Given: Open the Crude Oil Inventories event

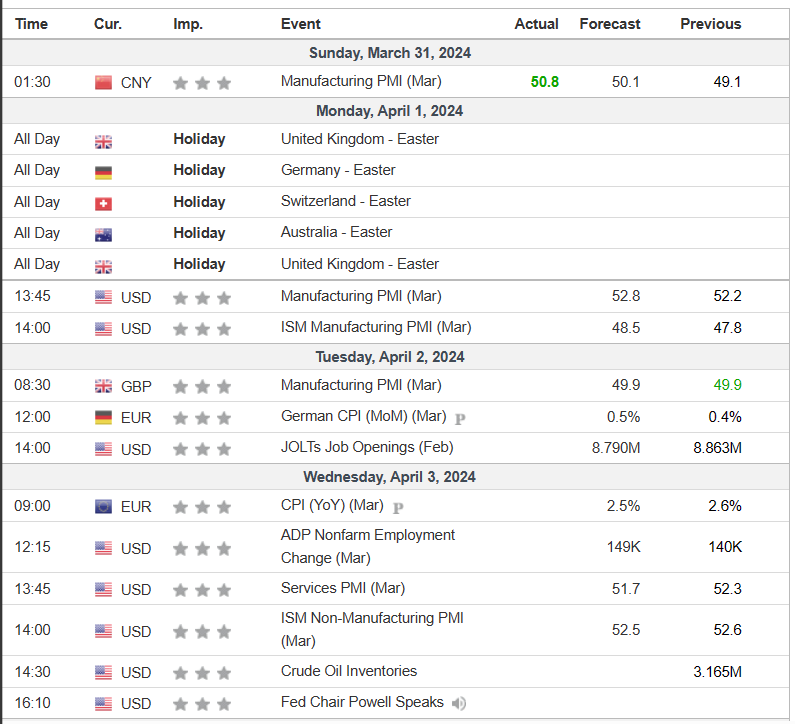Looking at the screenshot, I should [x=349, y=671].
